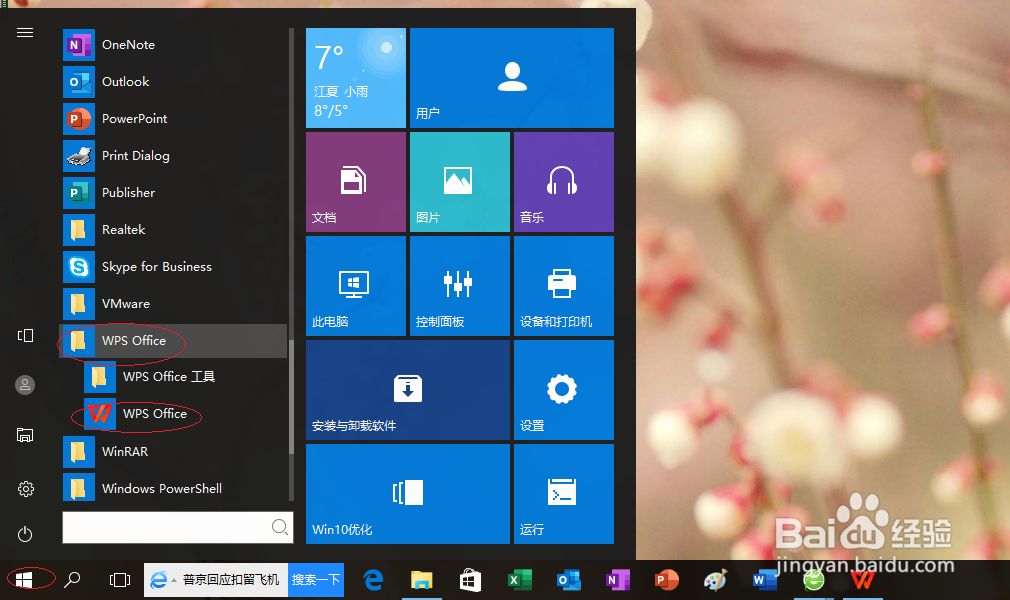Open Microsoft Store on the taskbar
This screenshot has width=1010, height=600.
tap(470, 580)
